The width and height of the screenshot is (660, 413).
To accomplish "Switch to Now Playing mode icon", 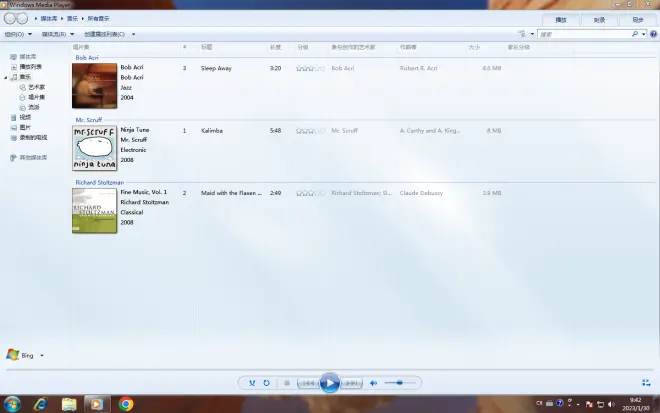I will 645,383.
